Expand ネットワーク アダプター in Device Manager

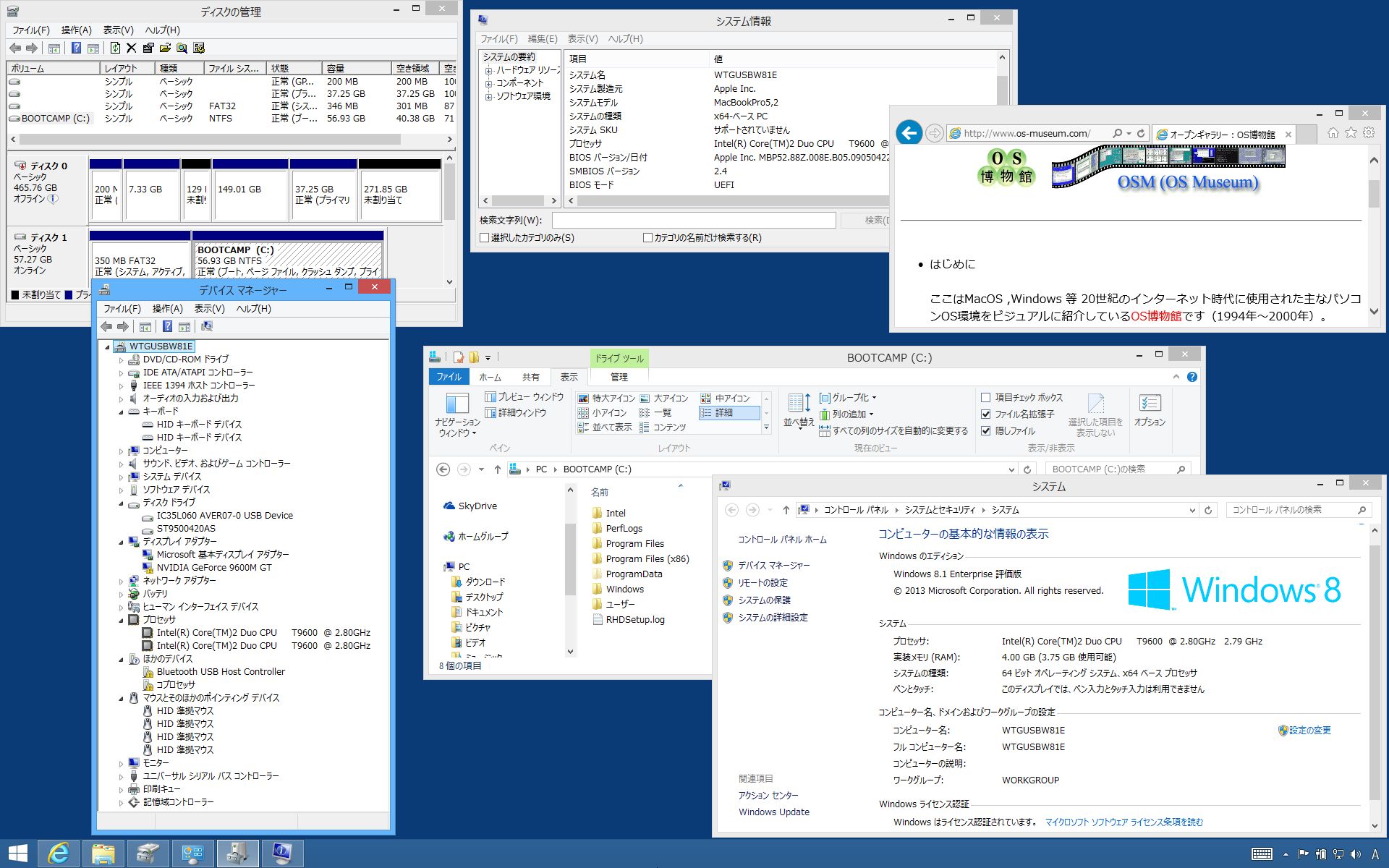click(x=122, y=582)
